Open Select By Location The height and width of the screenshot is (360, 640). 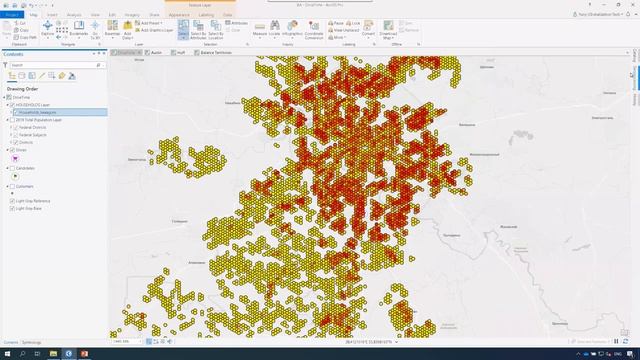[216, 29]
